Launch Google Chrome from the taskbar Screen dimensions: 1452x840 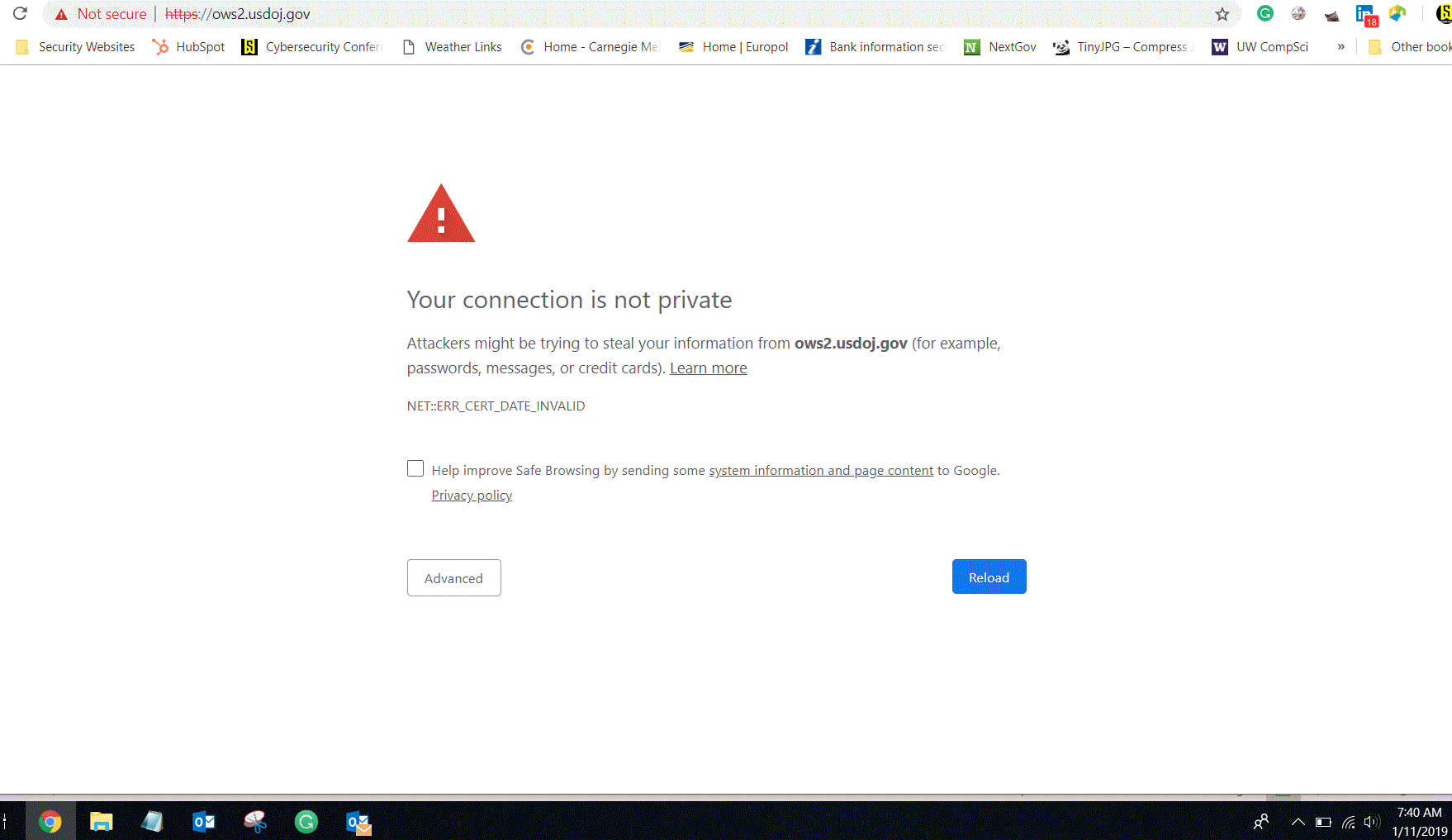click(50, 820)
